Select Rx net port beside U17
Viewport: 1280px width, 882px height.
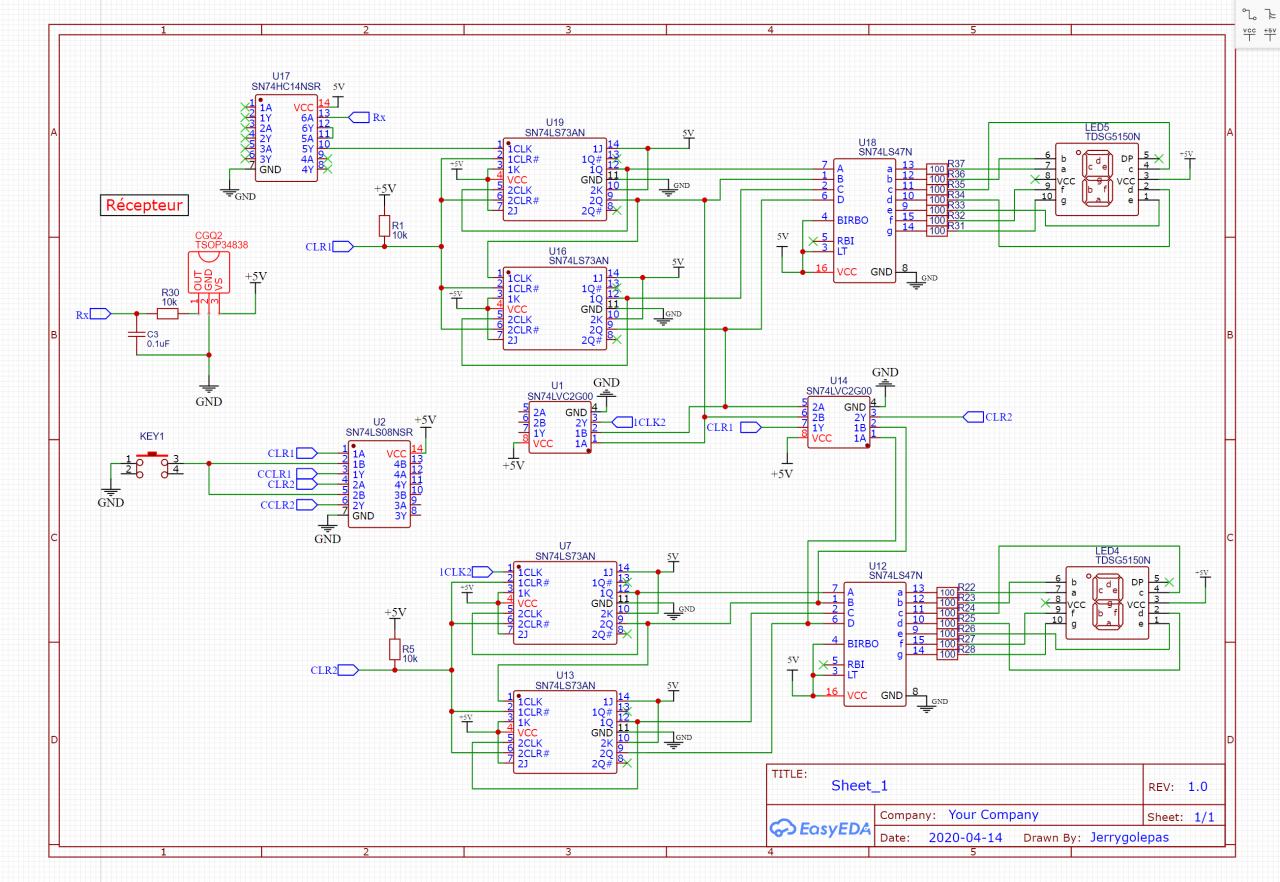coord(366,117)
